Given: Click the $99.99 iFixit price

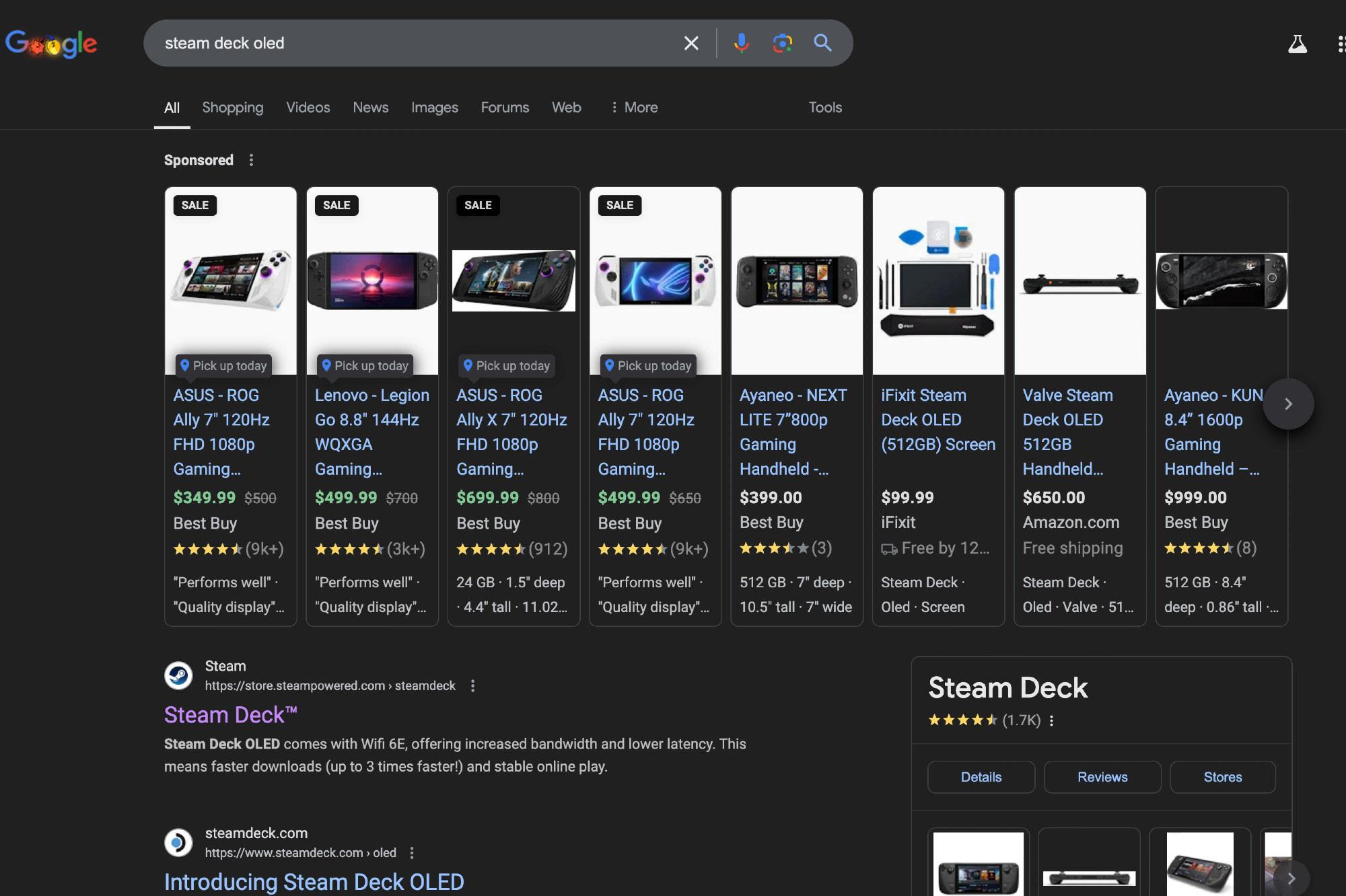Looking at the screenshot, I should (907, 498).
